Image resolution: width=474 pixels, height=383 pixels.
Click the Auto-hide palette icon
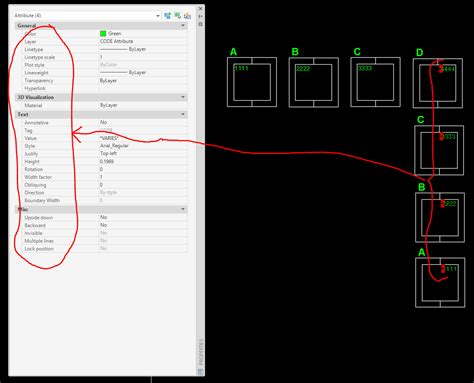point(201,16)
